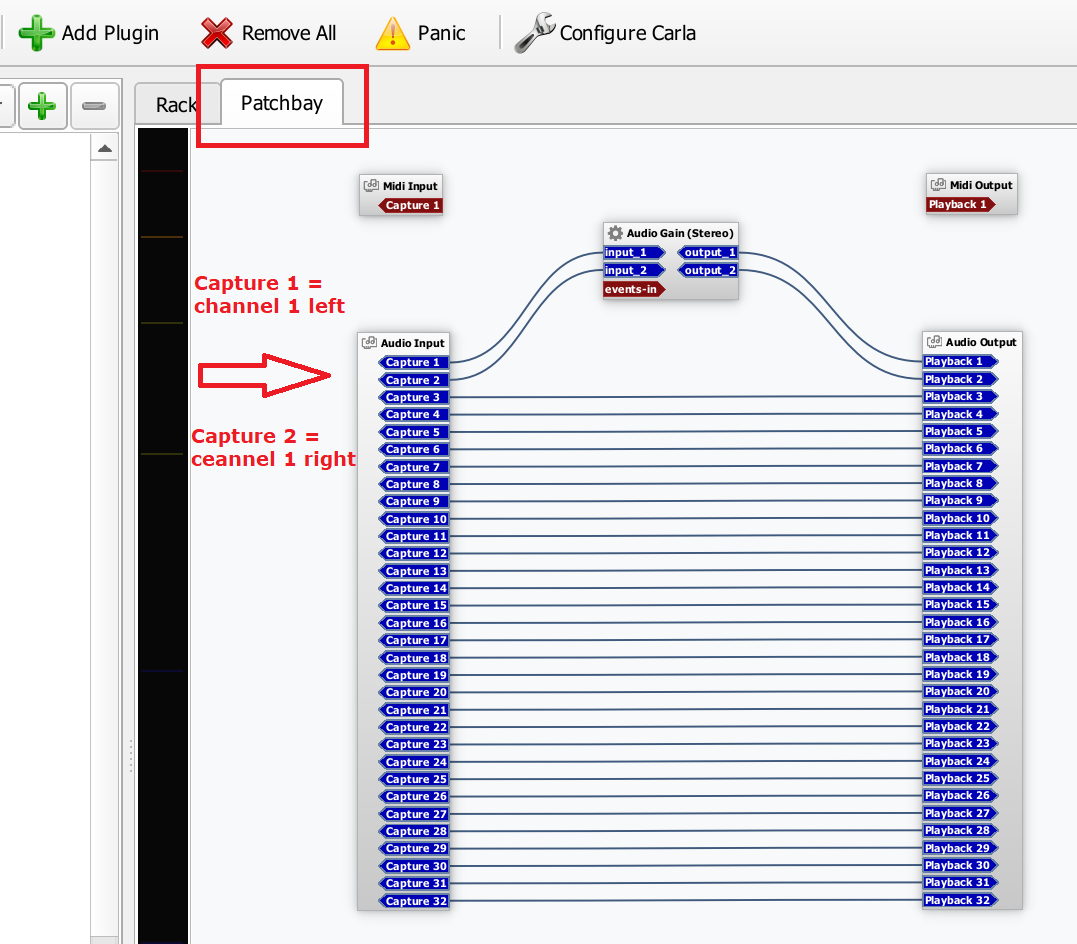The height and width of the screenshot is (944, 1077).
Task: Open Configure Carla wrench icon
Action: 534,33
